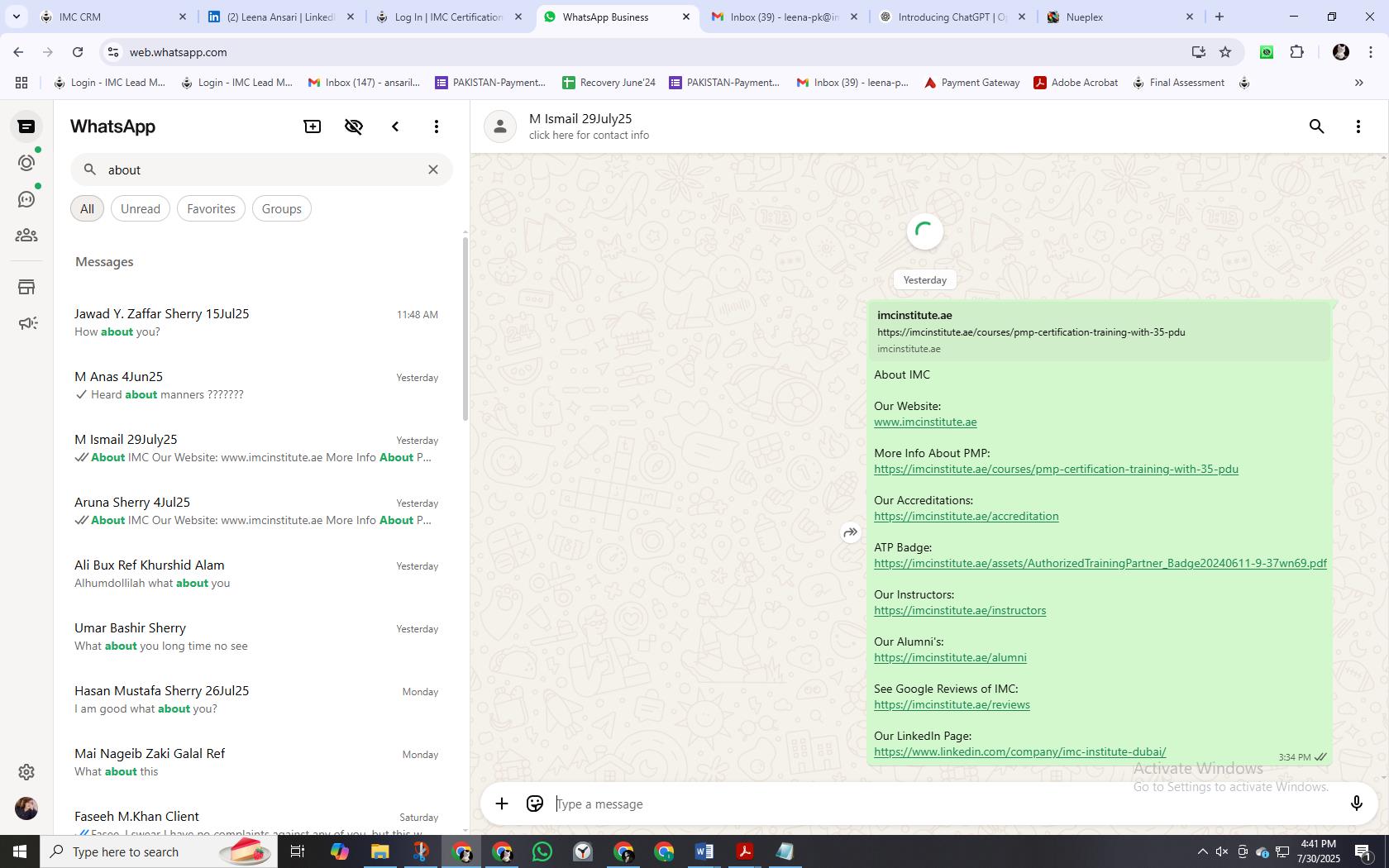This screenshot has height=868, width=1389.
Task: Open the Chats sidebar icon
Action: coord(26,126)
